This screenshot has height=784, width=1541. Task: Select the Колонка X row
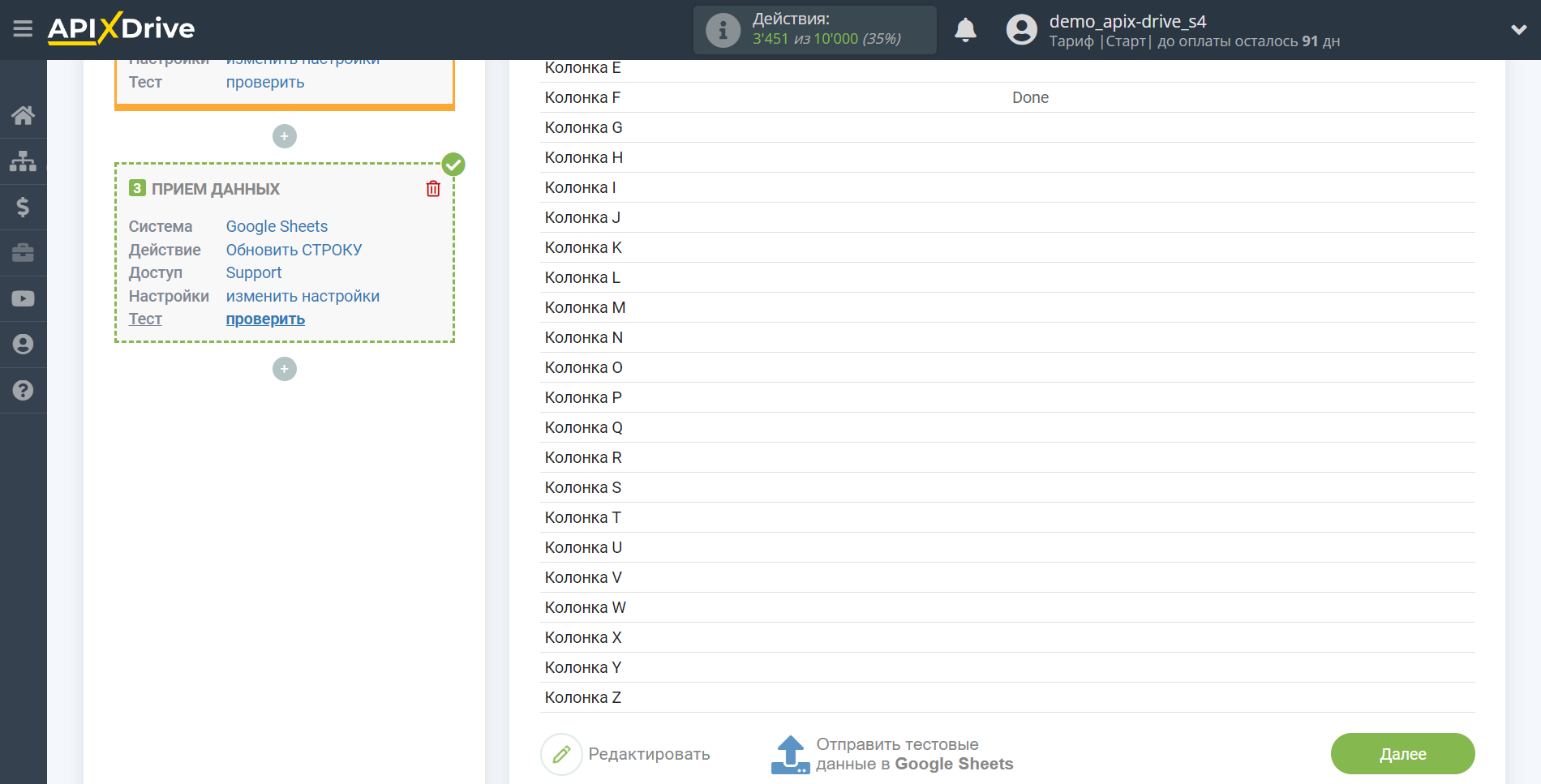[x=1007, y=637]
